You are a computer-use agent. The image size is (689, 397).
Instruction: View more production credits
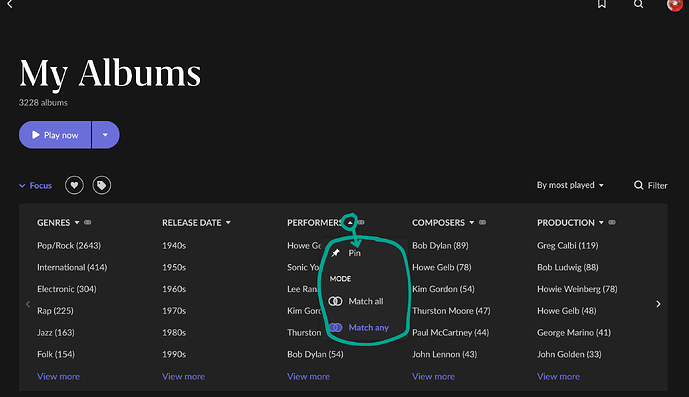558,376
